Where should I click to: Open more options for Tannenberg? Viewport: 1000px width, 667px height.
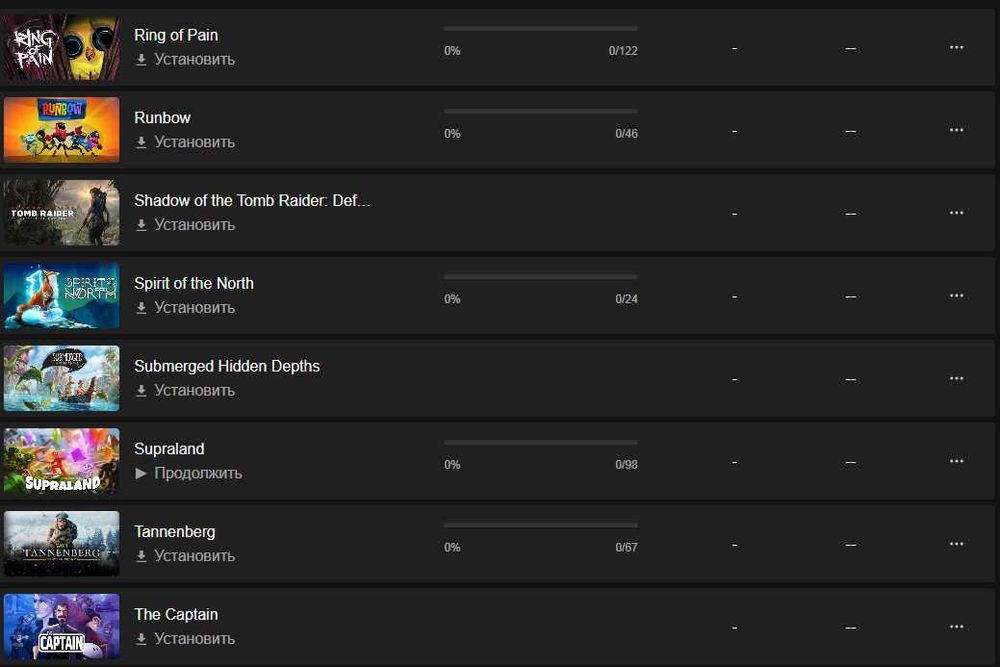coord(956,544)
